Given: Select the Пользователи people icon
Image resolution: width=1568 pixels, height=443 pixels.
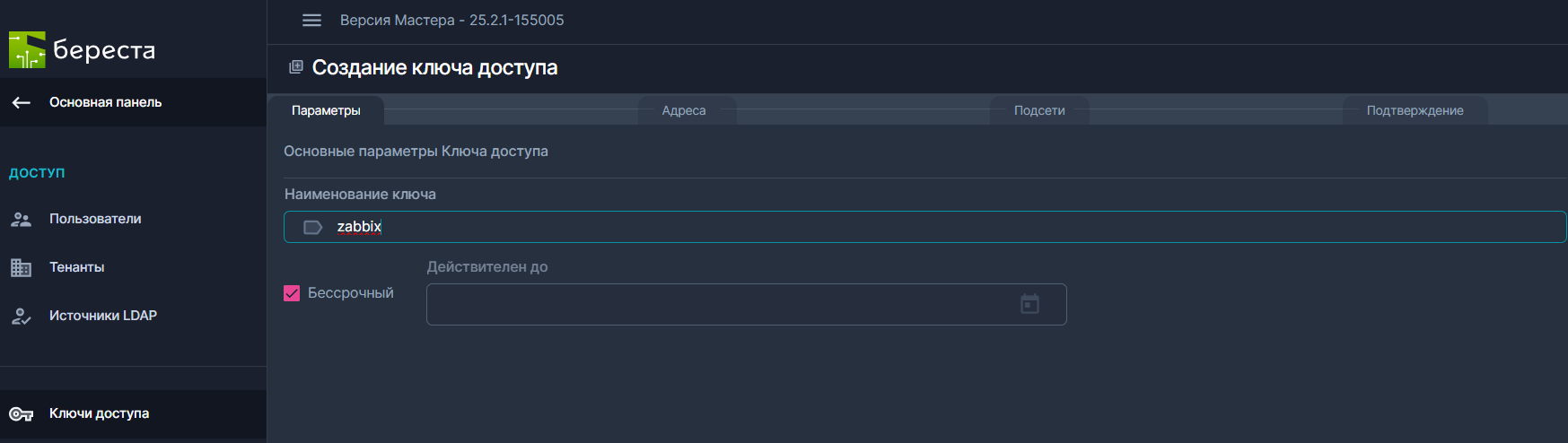Looking at the screenshot, I should coord(21,220).
